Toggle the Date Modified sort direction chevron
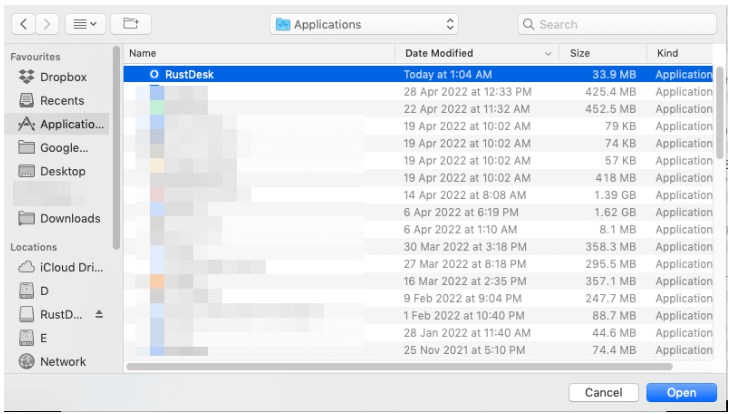 point(548,54)
